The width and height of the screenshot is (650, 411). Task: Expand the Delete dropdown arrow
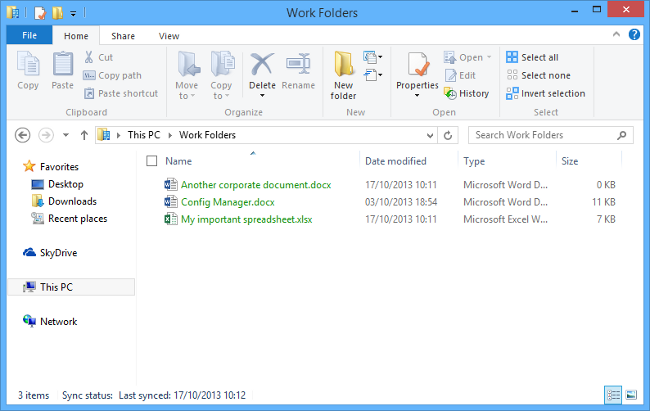[x=262, y=96]
